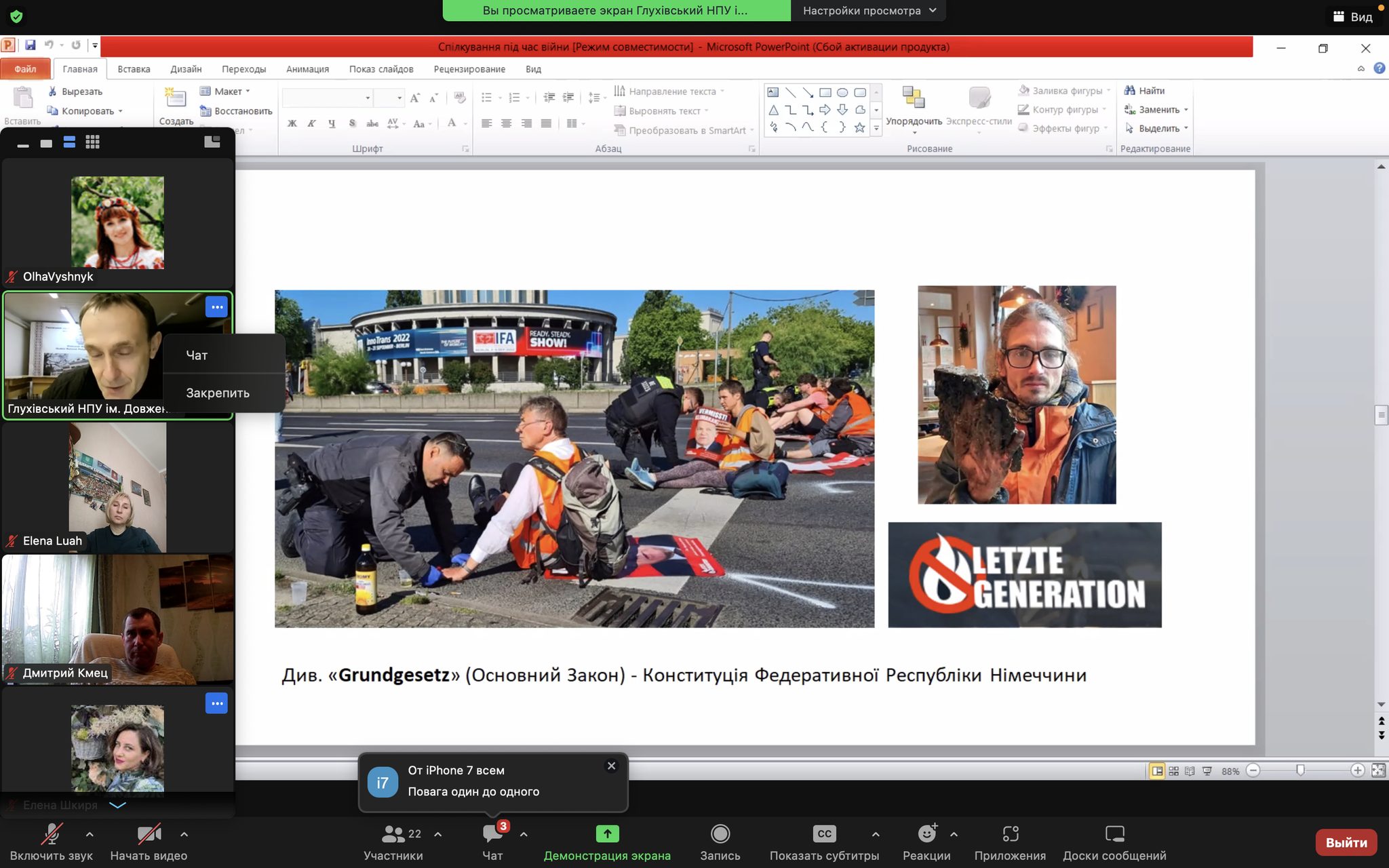Click Найти in editing group
Screen dimensions: 1389x868
[x=1145, y=91]
